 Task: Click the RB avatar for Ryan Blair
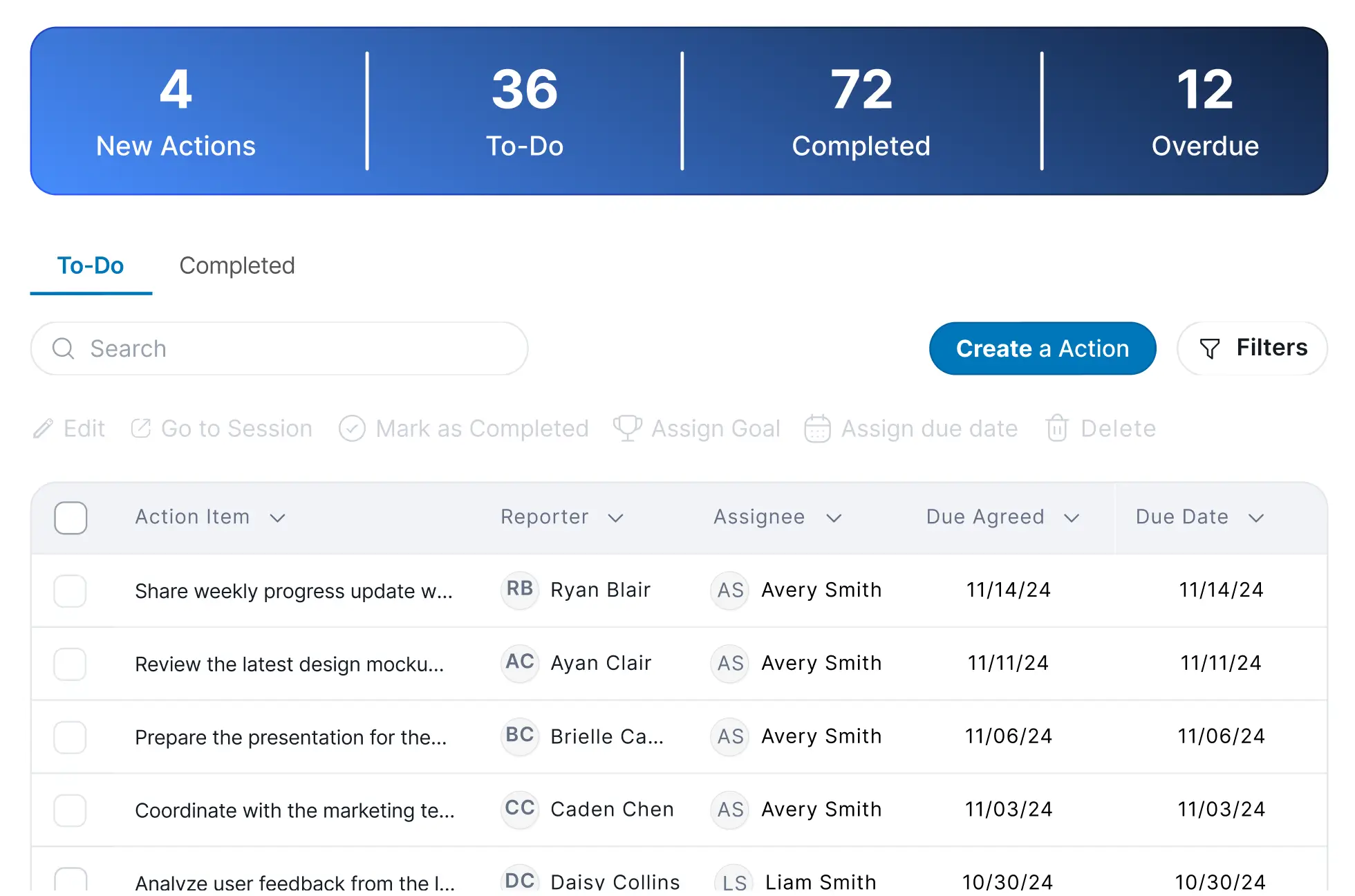(520, 590)
